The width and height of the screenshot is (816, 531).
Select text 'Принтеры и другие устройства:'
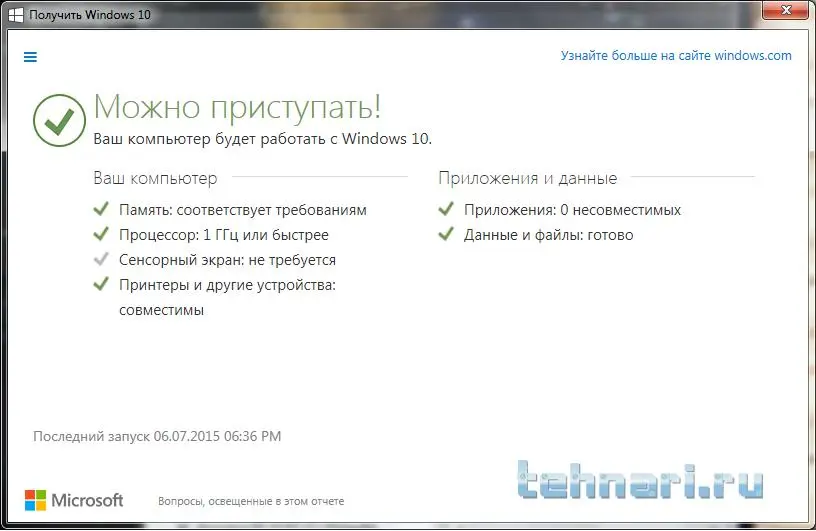coord(227,285)
